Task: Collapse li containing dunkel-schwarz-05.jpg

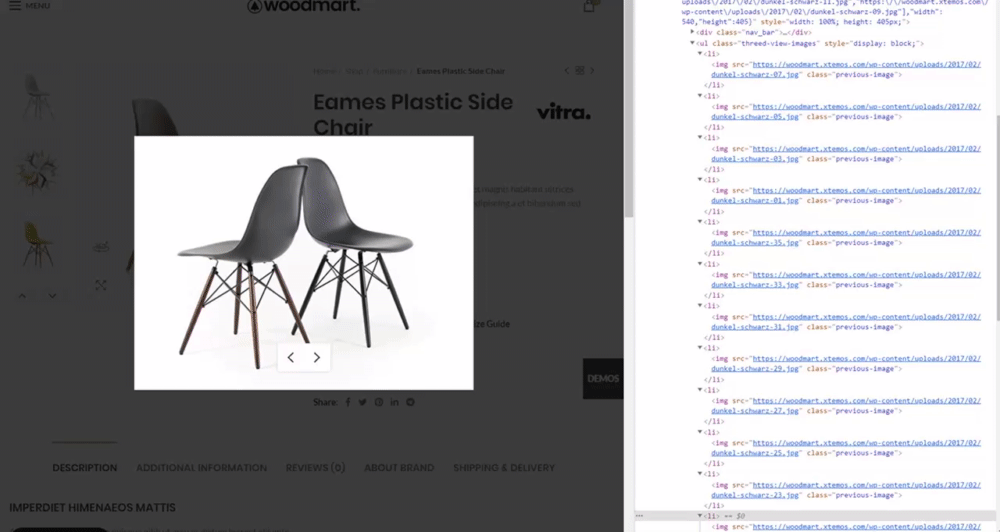Action: coord(700,96)
